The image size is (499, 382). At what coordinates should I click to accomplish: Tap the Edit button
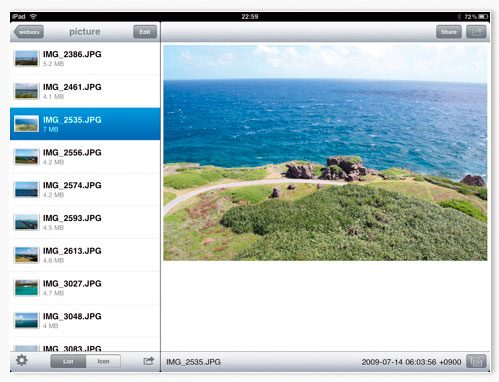145,32
